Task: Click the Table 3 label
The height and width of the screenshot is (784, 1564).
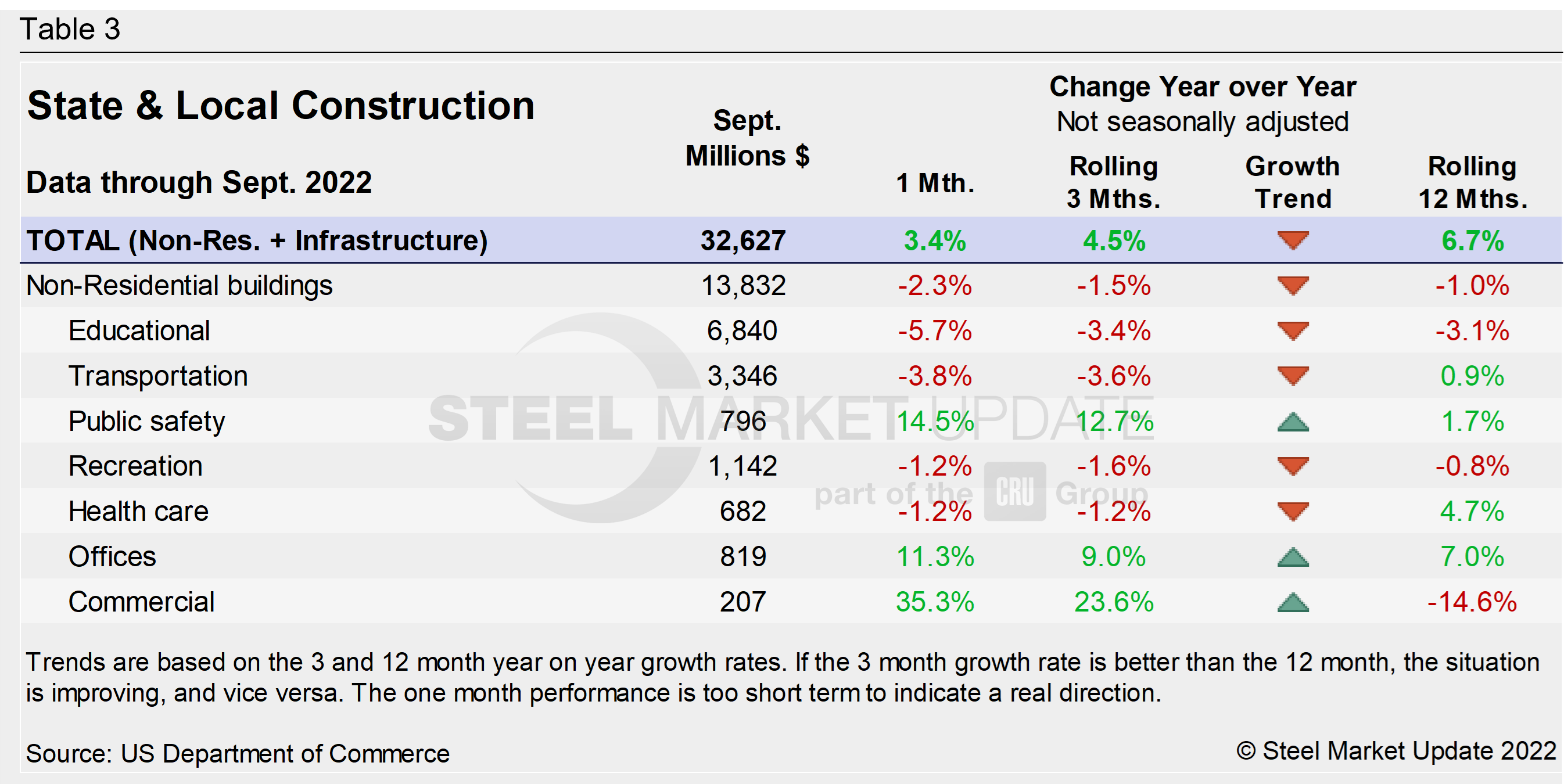Action: tap(70, 29)
